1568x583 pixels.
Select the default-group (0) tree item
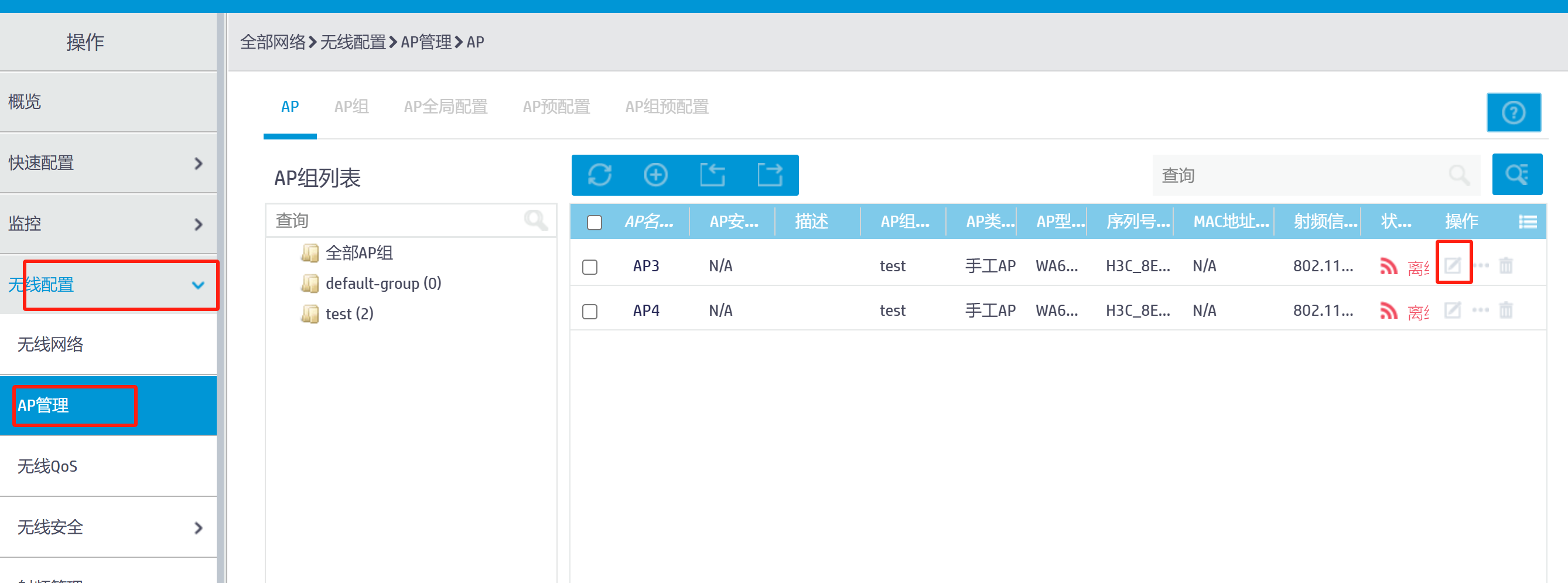pos(383,284)
